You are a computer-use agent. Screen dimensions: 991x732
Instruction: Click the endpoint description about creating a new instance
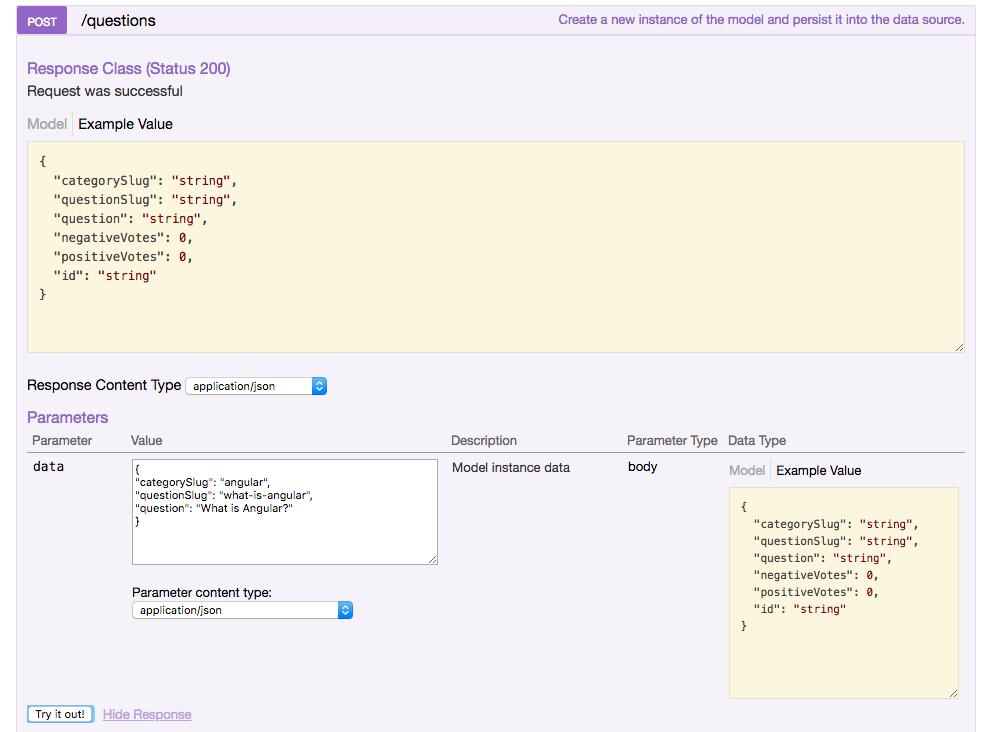point(761,20)
